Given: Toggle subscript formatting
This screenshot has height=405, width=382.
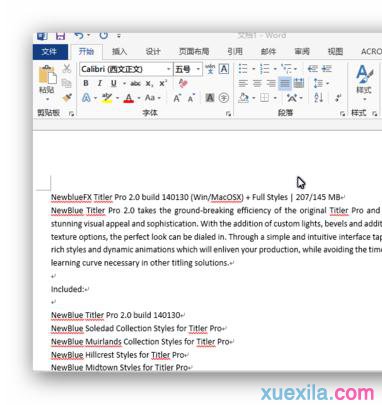Looking at the screenshot, I should [x=149, y=84].
